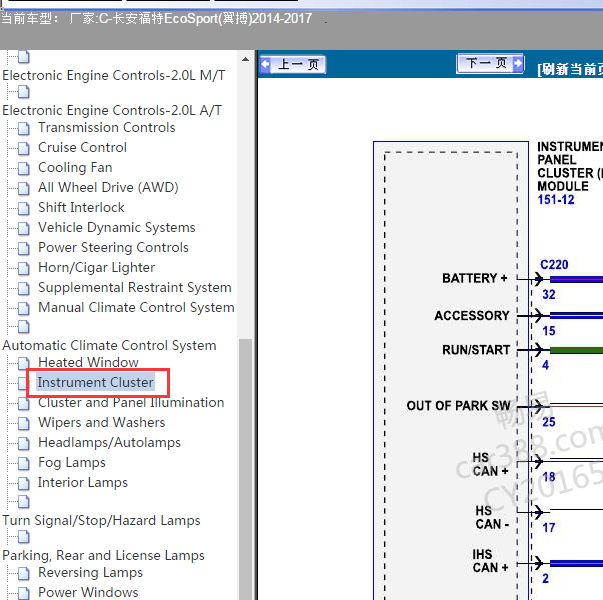The width and height of the screenshot is (603, 600).
Task: Click the page icon beside Transmission Controls
Action: (23, 128)
